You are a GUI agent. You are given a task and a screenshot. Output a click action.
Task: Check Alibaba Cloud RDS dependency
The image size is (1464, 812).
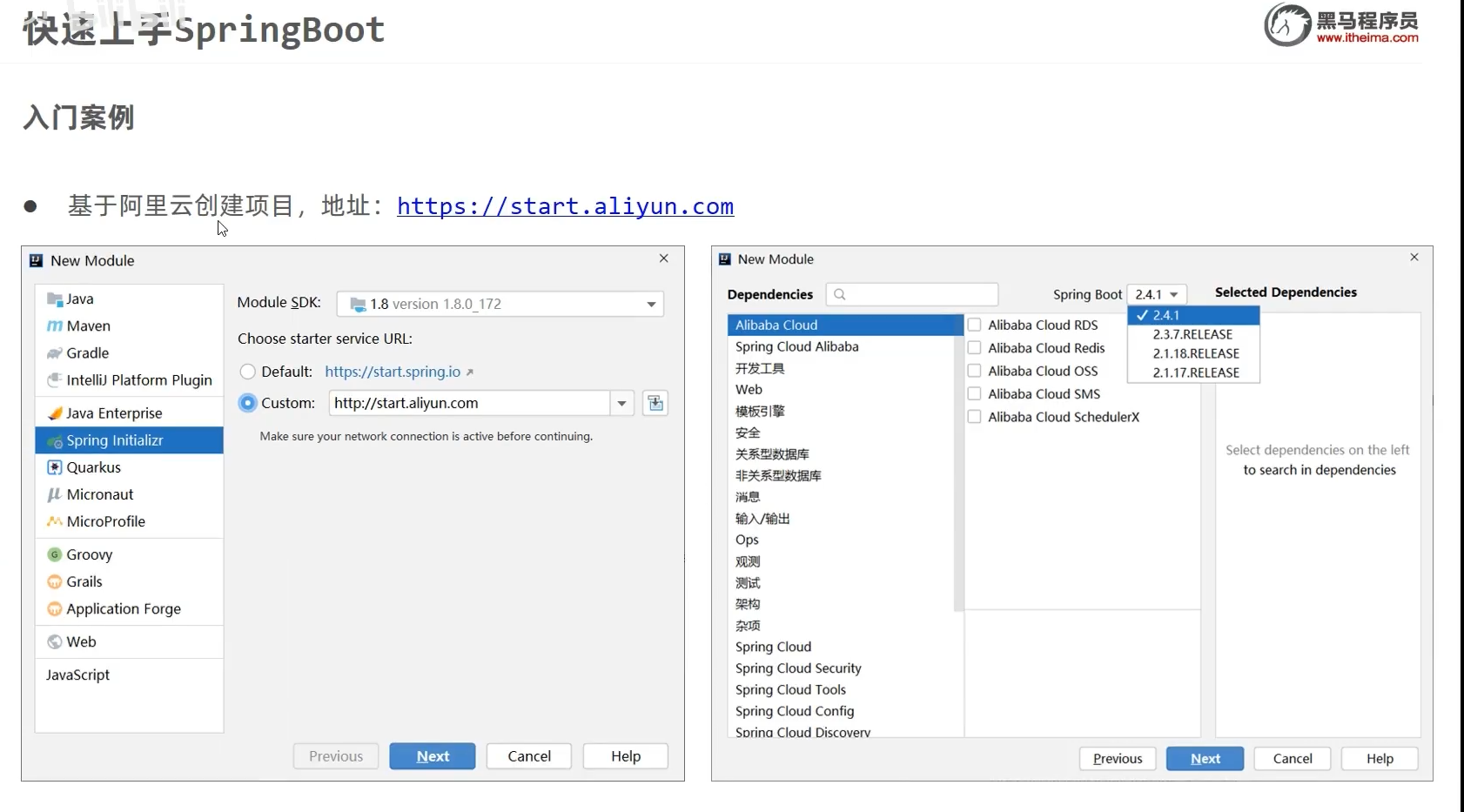[x=975, y=325]
